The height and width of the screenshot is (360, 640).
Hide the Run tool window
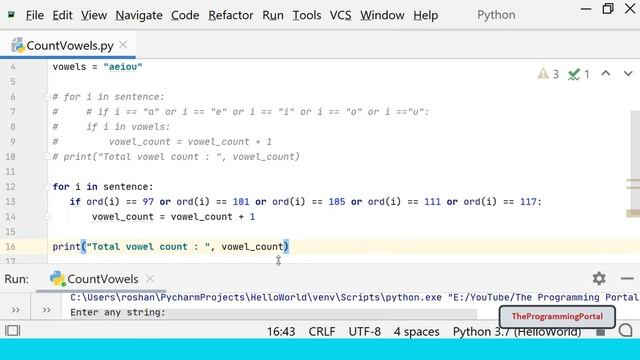coord(627,279)
